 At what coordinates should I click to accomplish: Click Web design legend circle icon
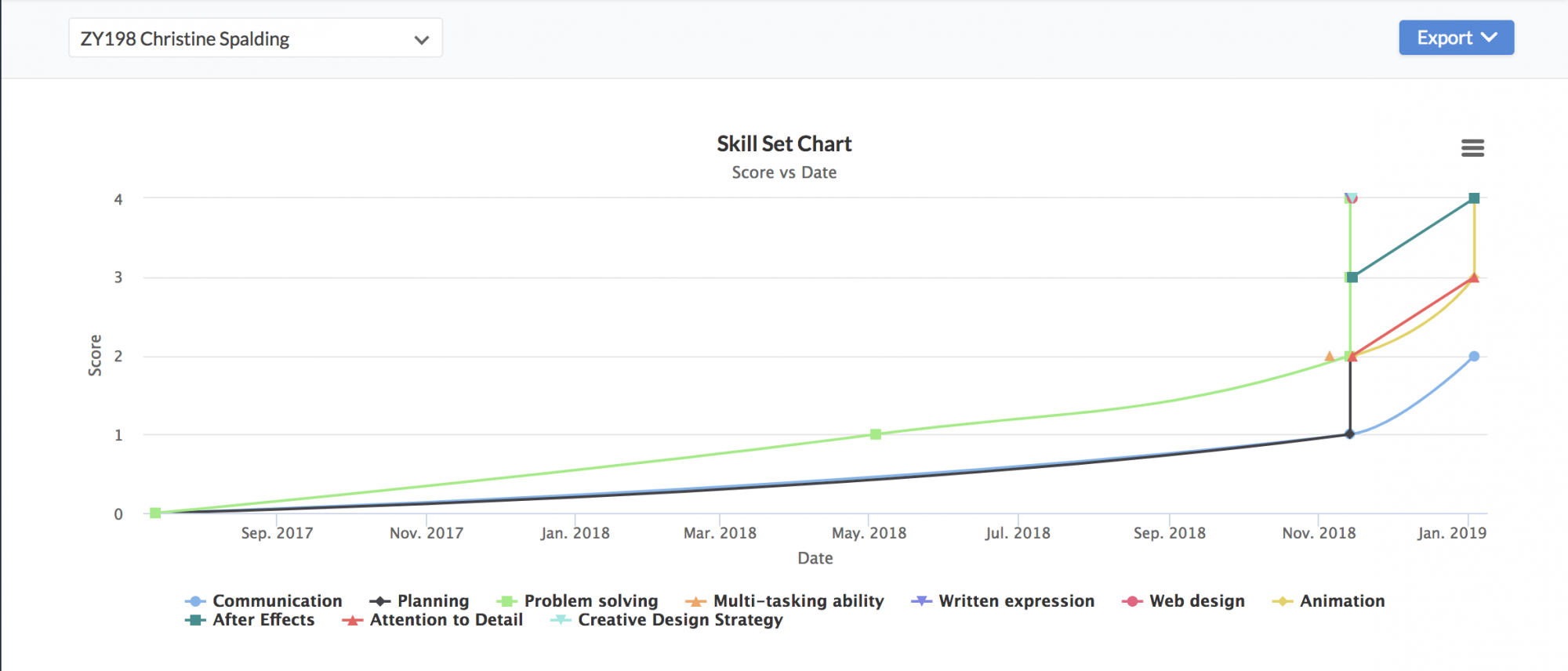[1131, 601]
